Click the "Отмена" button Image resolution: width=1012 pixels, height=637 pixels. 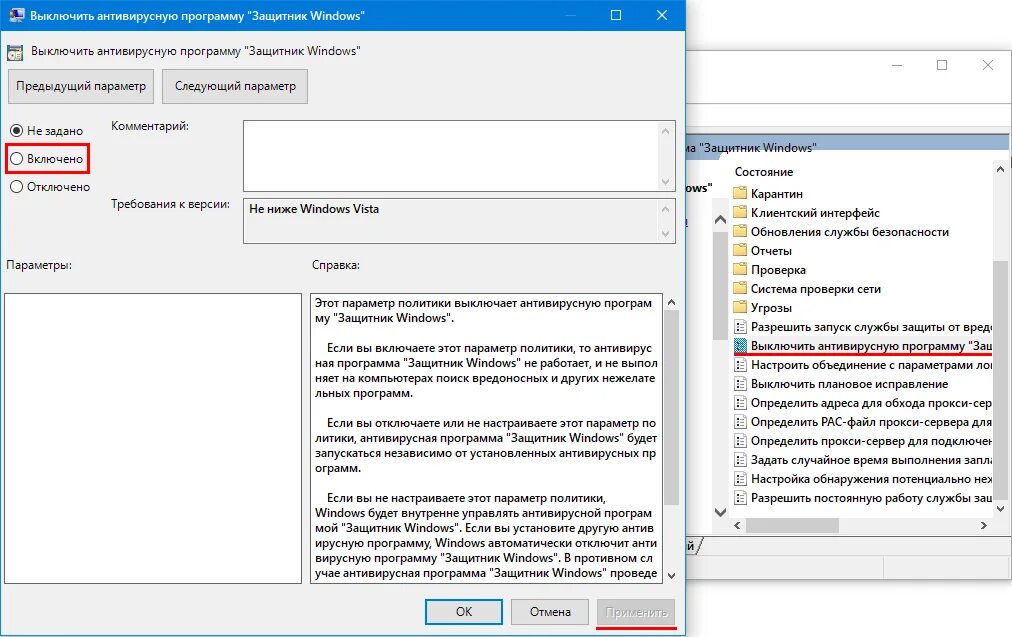550,612
